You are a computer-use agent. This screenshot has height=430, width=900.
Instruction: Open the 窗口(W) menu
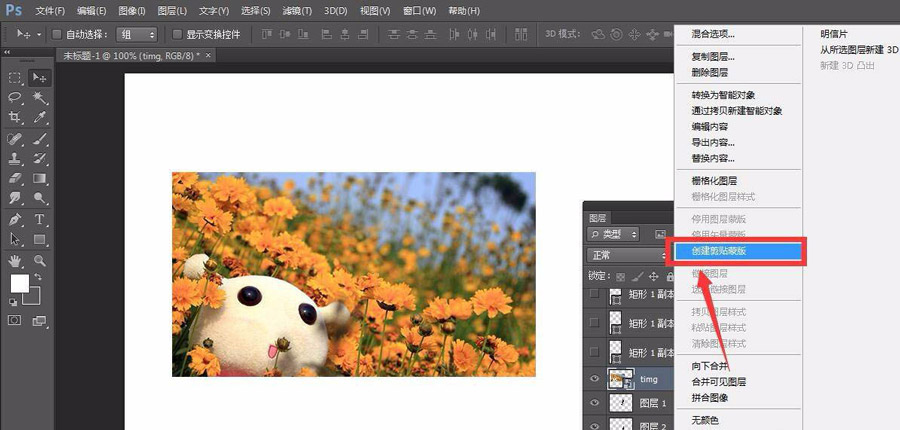pos(419,11)
